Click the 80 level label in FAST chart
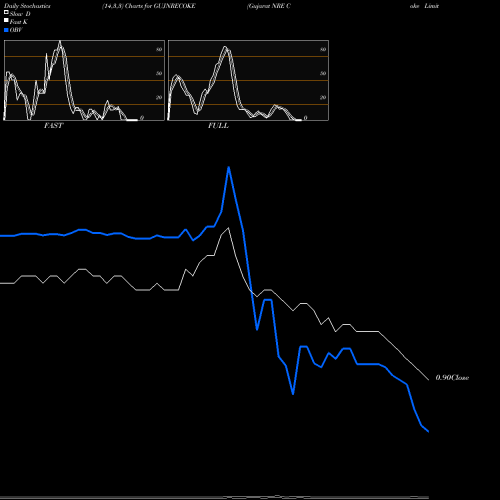This screenshot has height=500, width=500. (159, 49)
